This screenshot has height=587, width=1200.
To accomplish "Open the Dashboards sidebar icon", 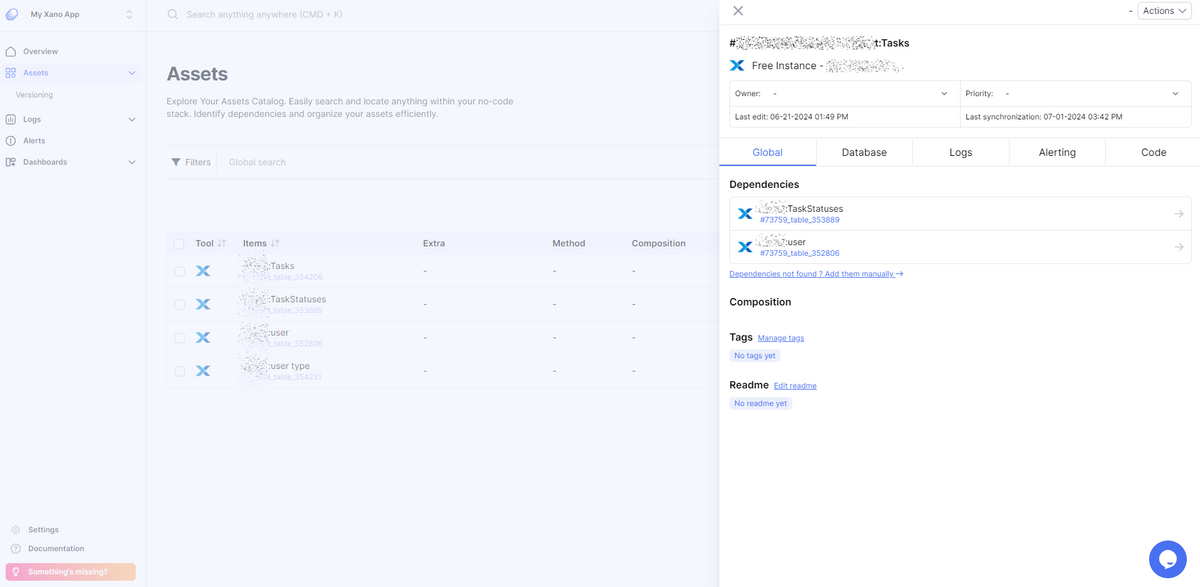I will 11,162.
